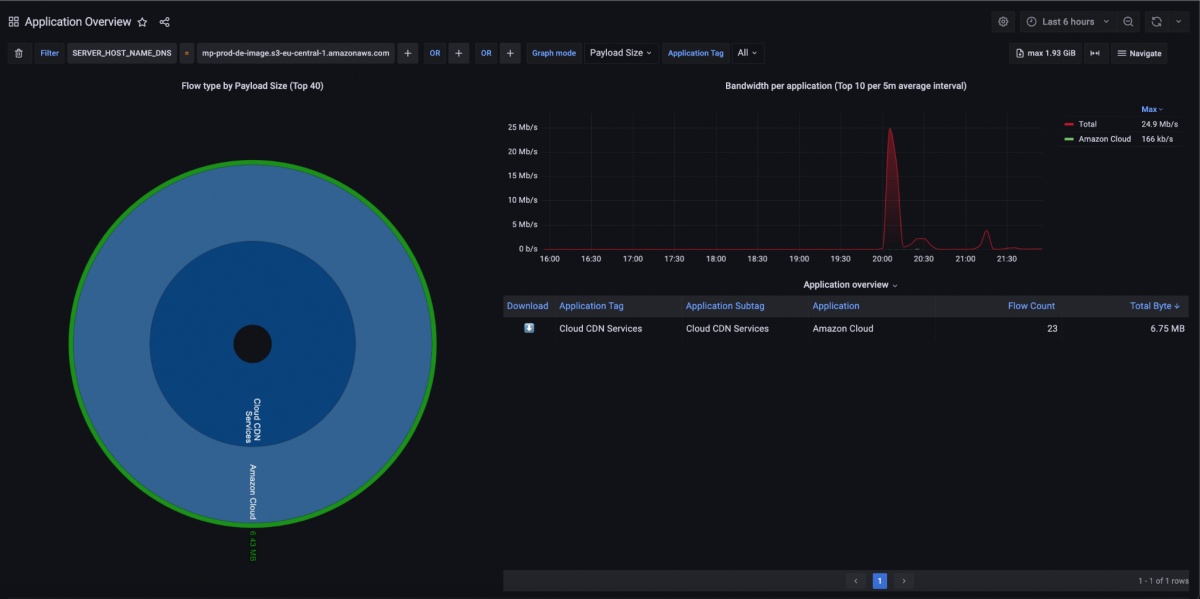Click the zoom out time range icon
Viewport: 1200px width, 599px height.
coord(1128,21)
